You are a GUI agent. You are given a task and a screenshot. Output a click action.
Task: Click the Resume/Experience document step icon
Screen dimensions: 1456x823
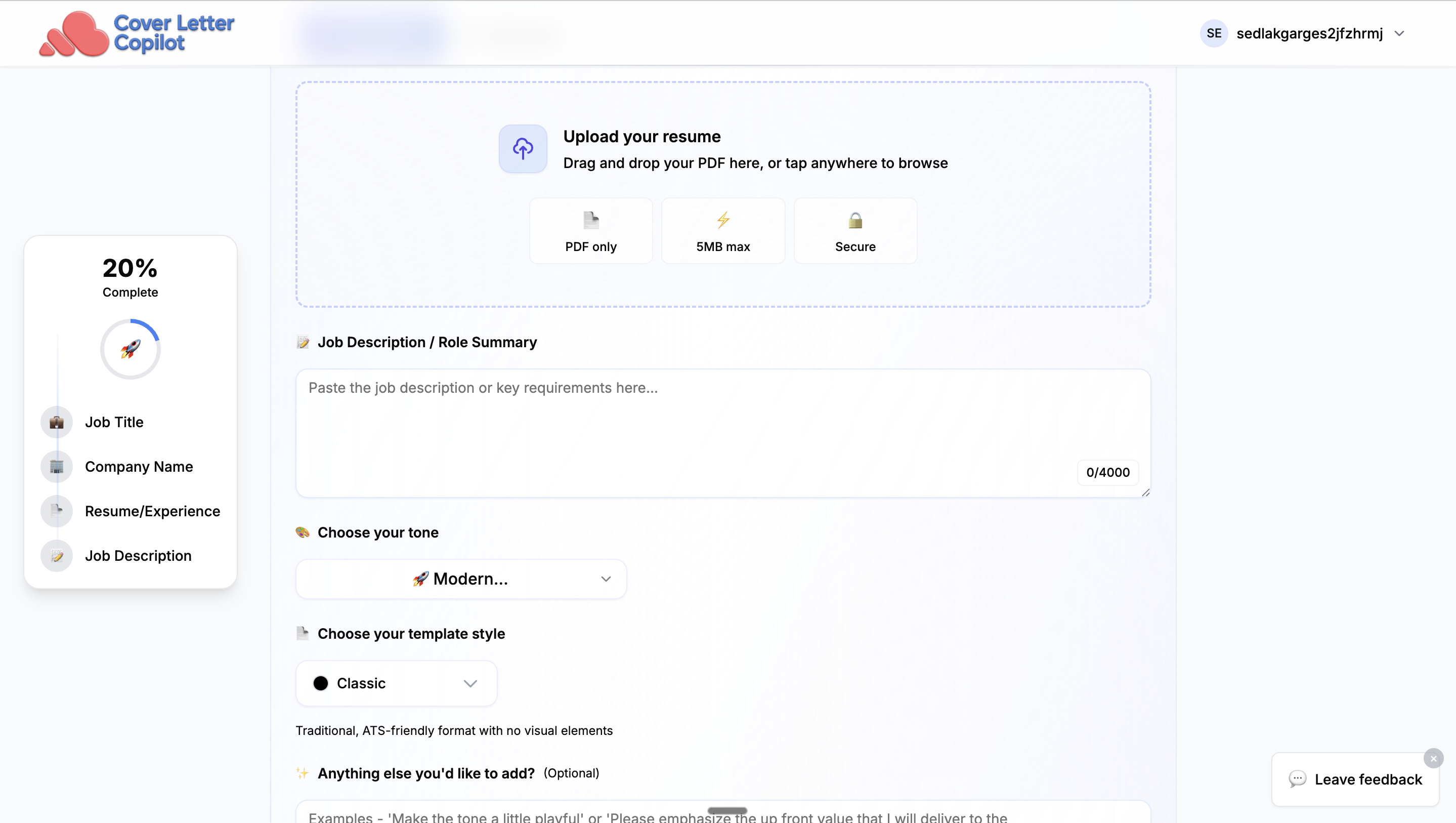(57, 511)
